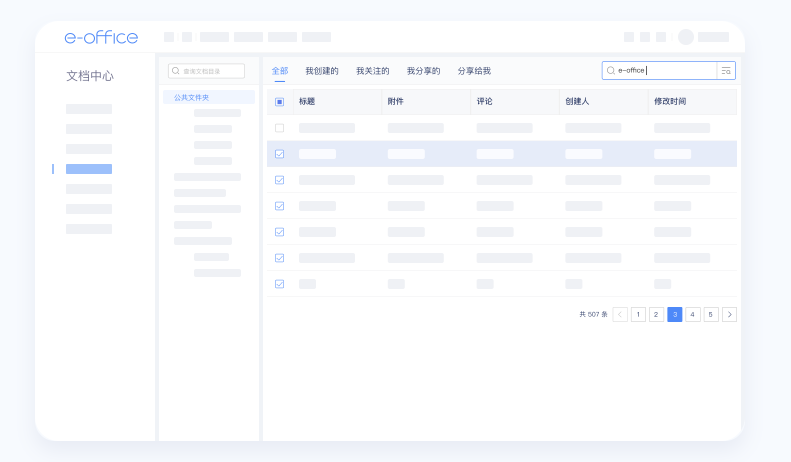This screenshot has width=791, height=462.
Task: Go to page 1 in pagination
Action: (638, 314)
